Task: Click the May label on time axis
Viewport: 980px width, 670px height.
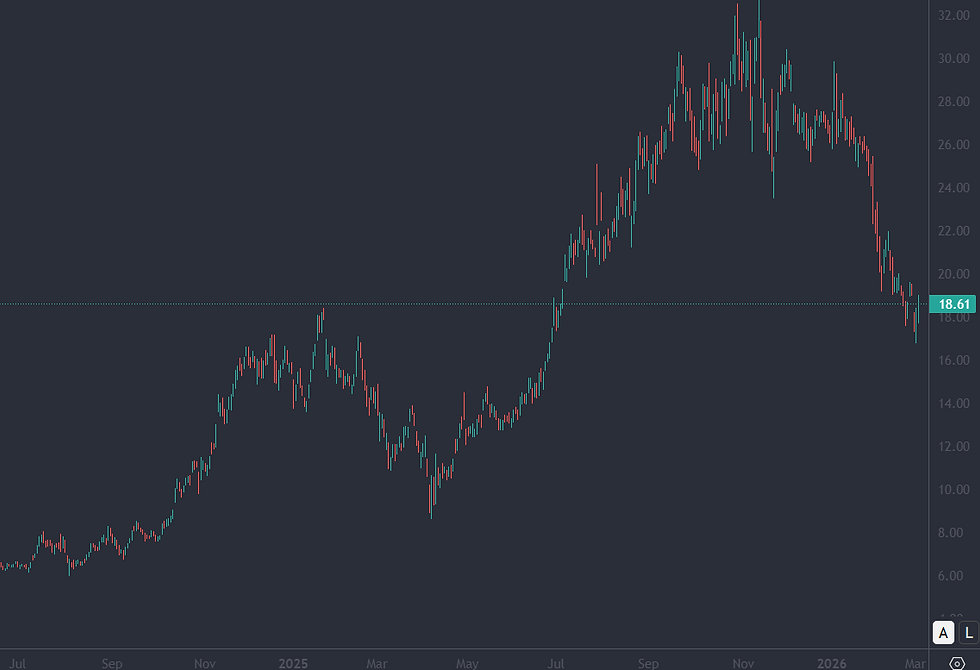Action: pos(467,663)
